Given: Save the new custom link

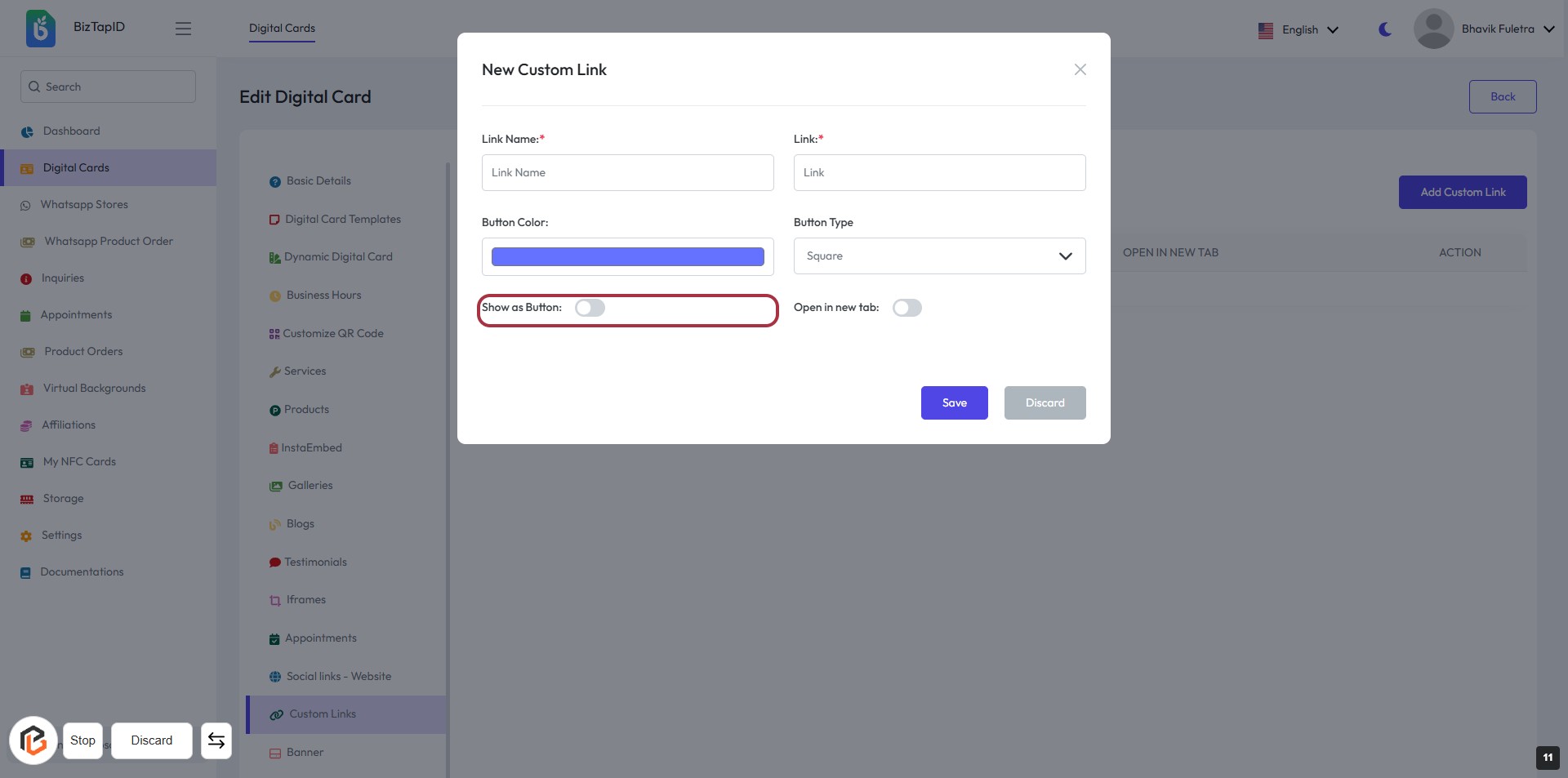Looking at the screenshot, I should (954, 403).
